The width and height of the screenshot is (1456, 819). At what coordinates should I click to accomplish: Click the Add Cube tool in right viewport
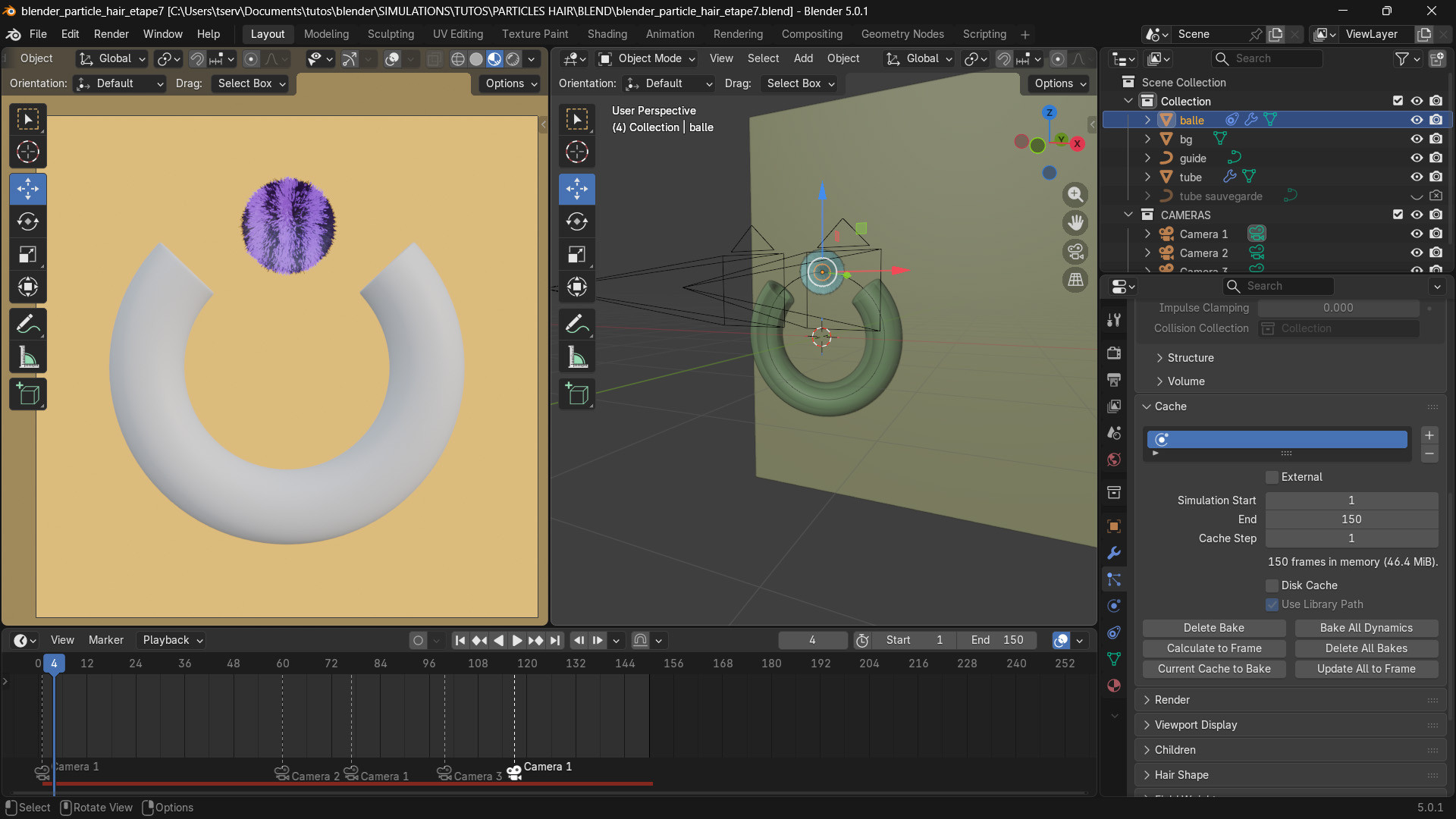tap(576, 394)
